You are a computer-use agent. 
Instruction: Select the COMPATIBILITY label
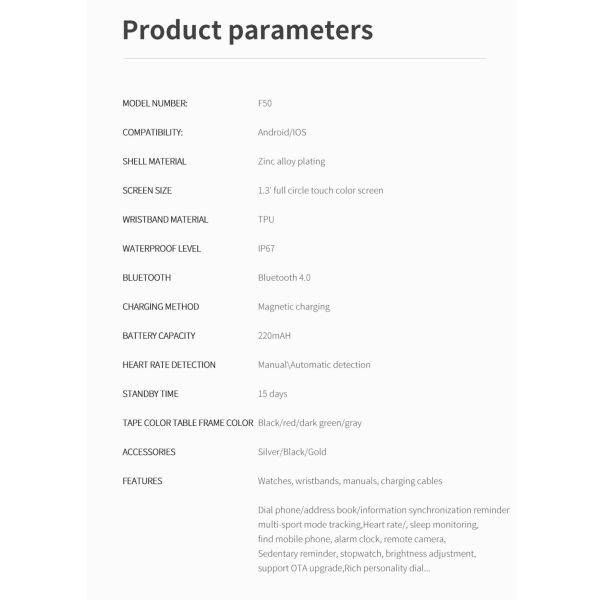click(152, 132)
